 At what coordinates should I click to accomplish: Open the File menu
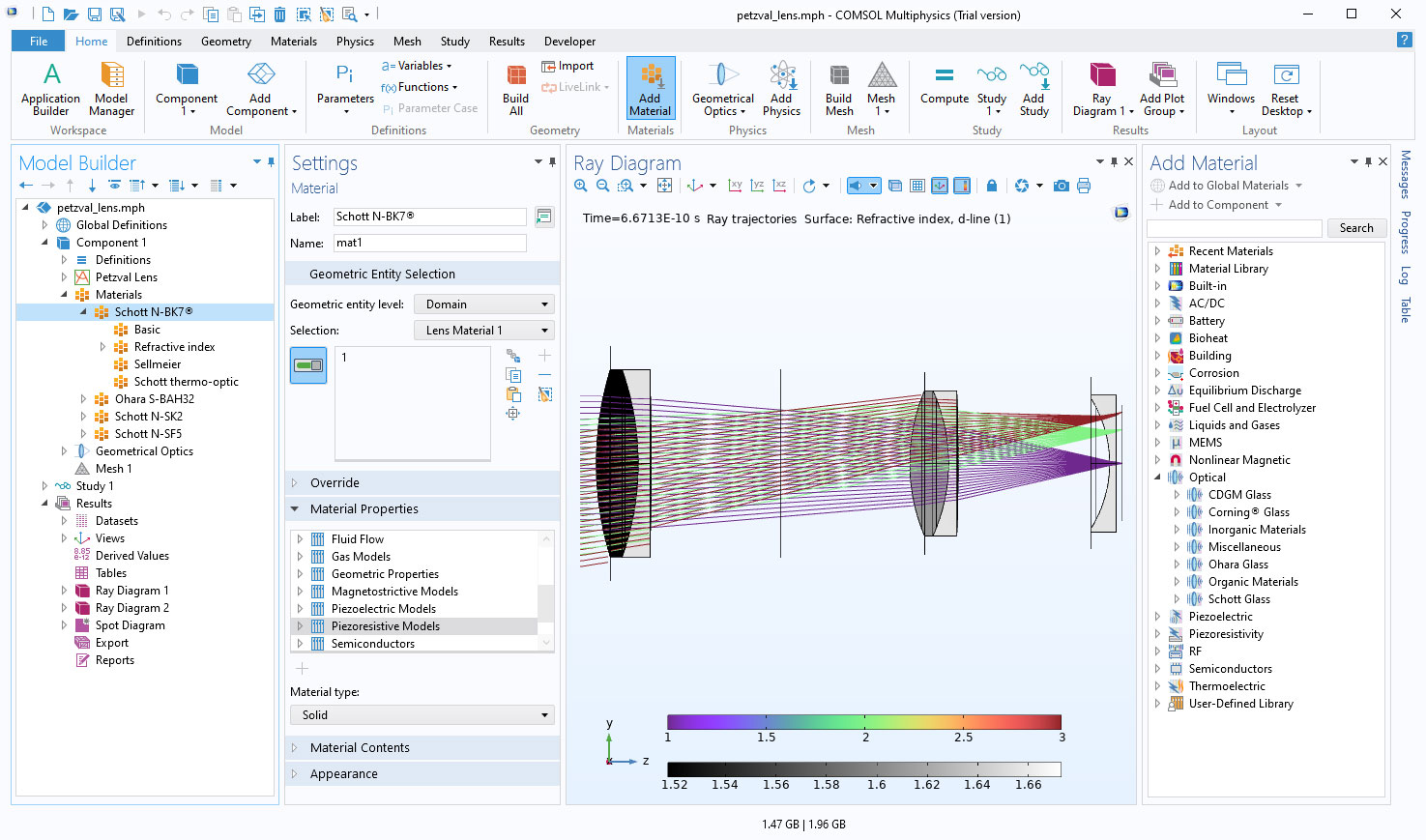click(39, 42)
